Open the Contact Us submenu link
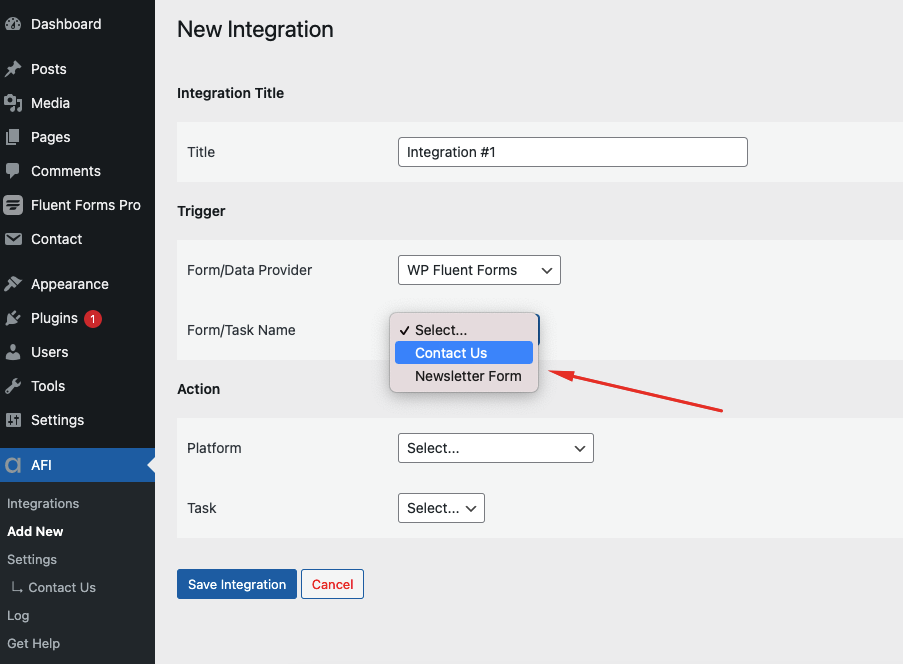 pos(62,587)
